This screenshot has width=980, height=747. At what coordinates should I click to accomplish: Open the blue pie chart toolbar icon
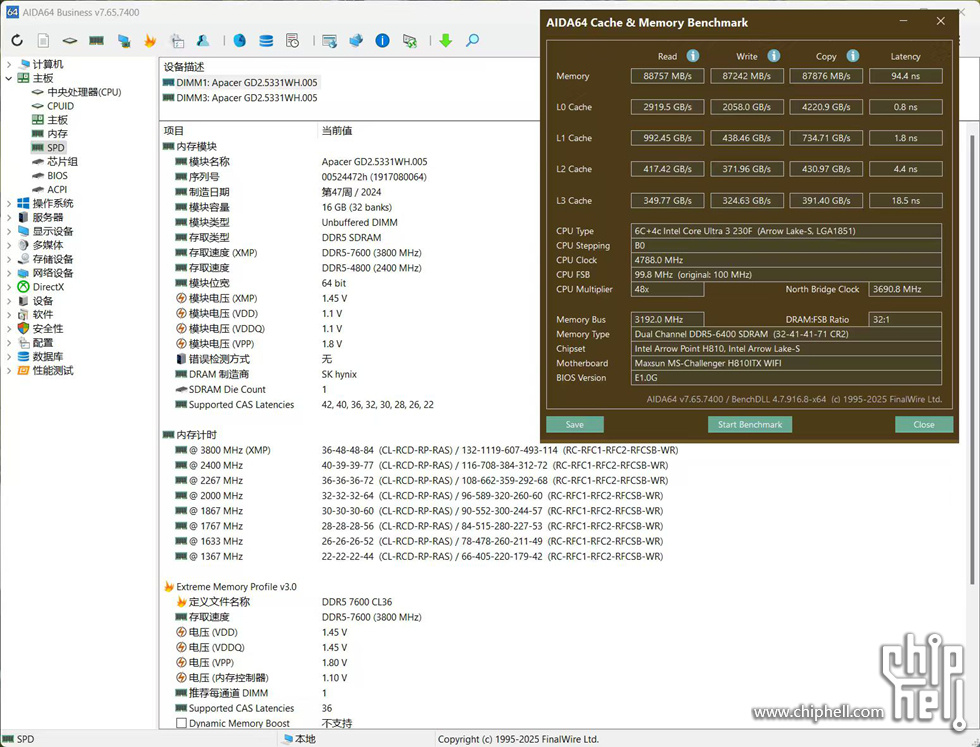239,41
